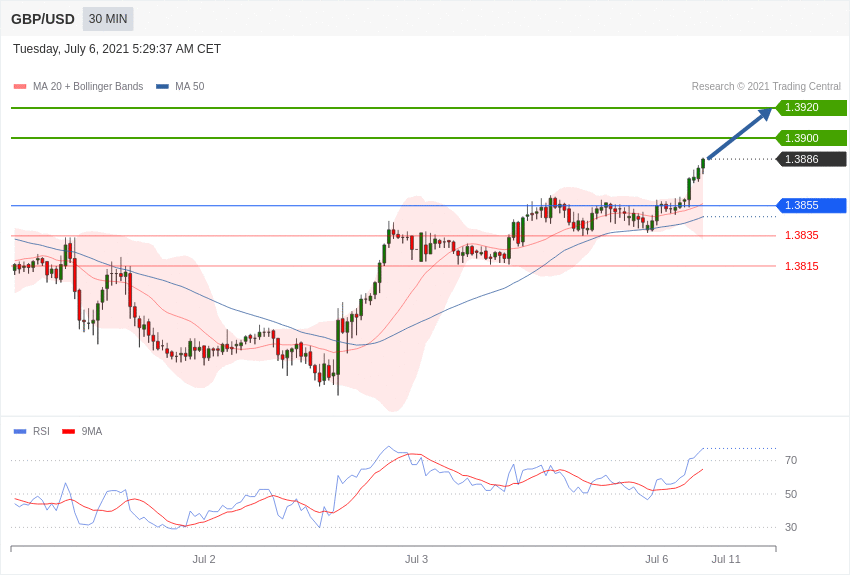This screenshot has width=850, height=576.
Task: Toggle the MA 20 + Bollinger Bands legend
Action: point(88,87)
